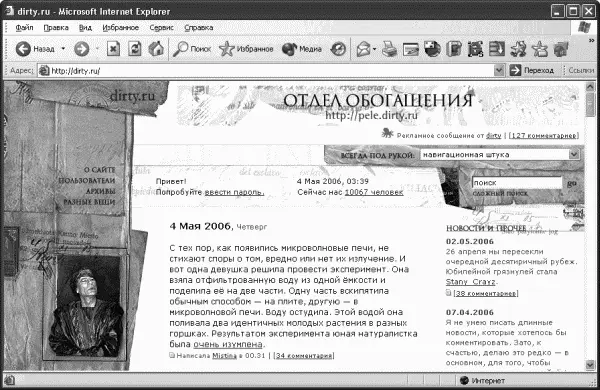Screen dimensions: 600x390
Task: Open the Вид menu
Action: [x=85, y=28]
